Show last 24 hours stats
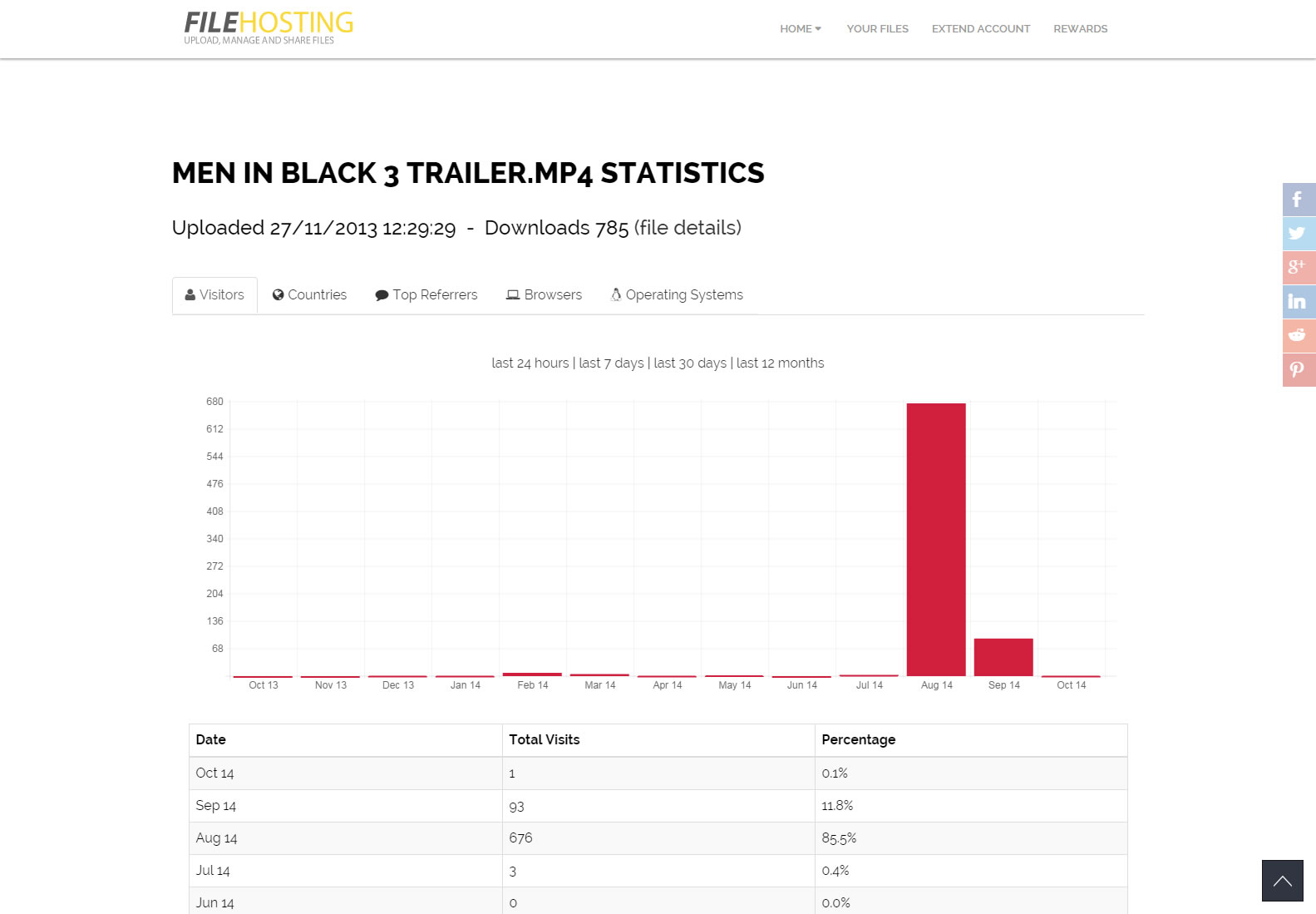 tap(530, 363)
